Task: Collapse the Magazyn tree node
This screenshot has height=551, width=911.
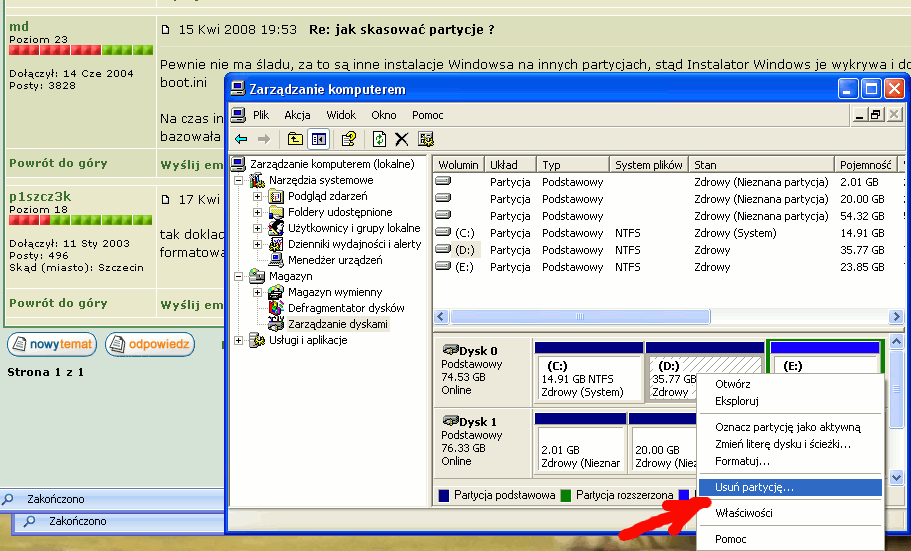Action: click(x=238, y=277)
